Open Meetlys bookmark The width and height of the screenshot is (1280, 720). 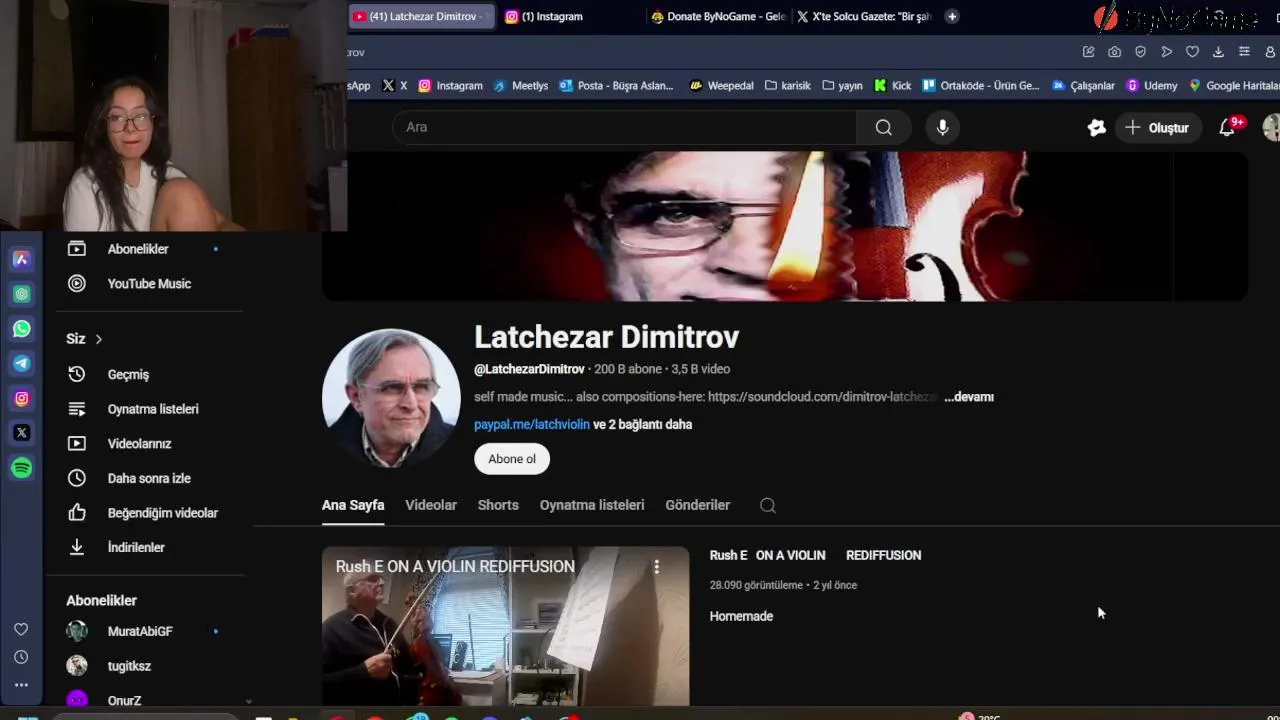click(x=520, y=86)
